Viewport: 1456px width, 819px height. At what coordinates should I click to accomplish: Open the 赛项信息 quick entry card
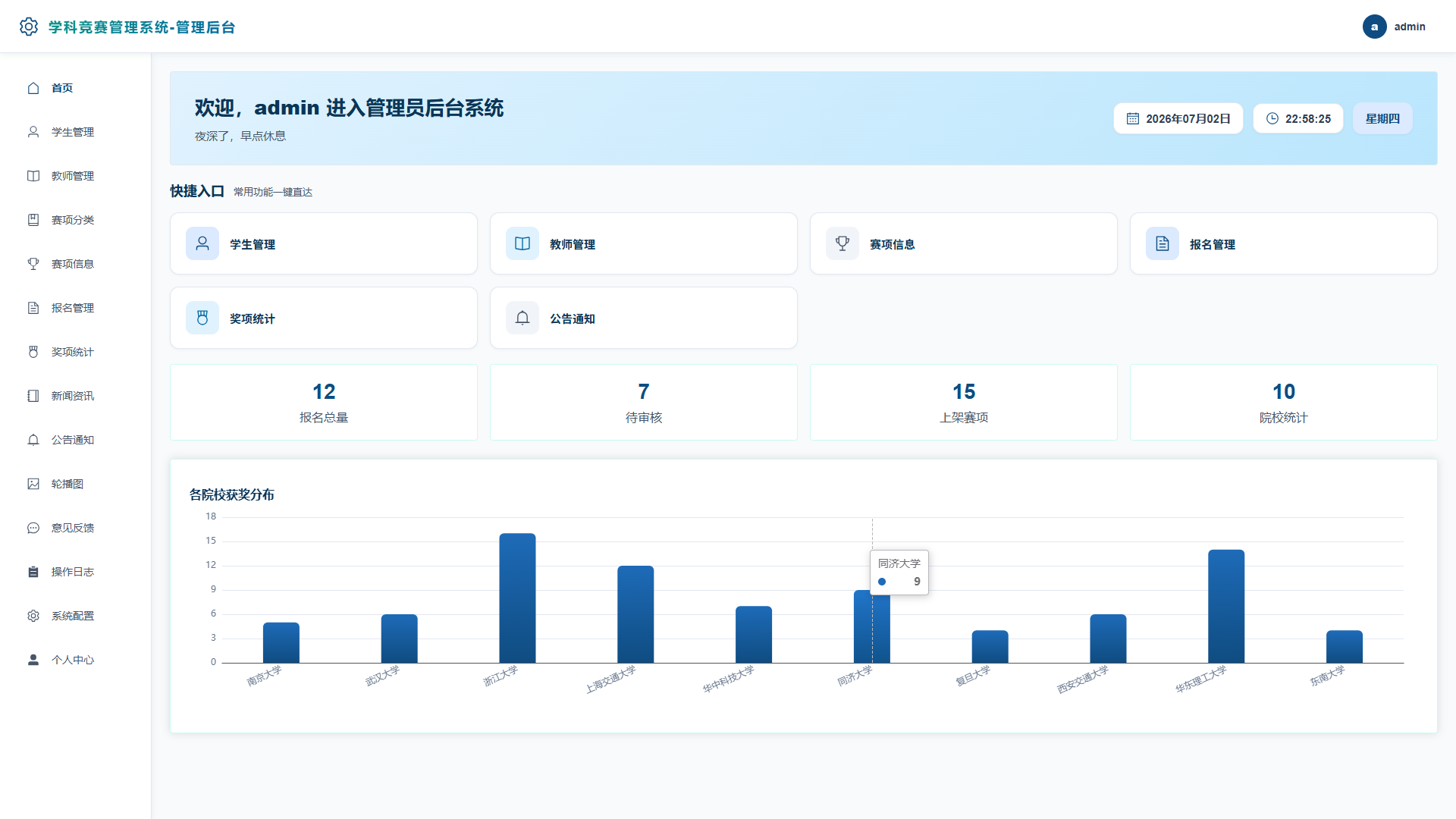click(x=964, y=243)
